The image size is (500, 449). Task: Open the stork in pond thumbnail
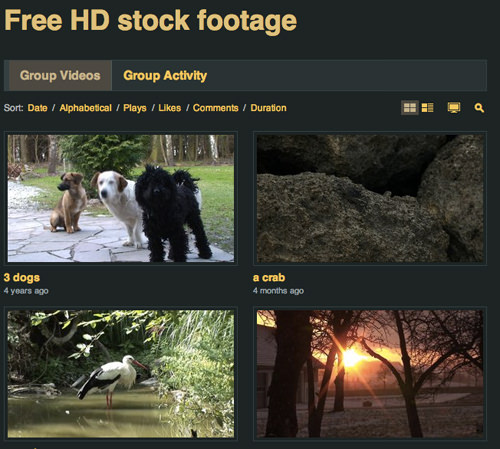[121, 374]
